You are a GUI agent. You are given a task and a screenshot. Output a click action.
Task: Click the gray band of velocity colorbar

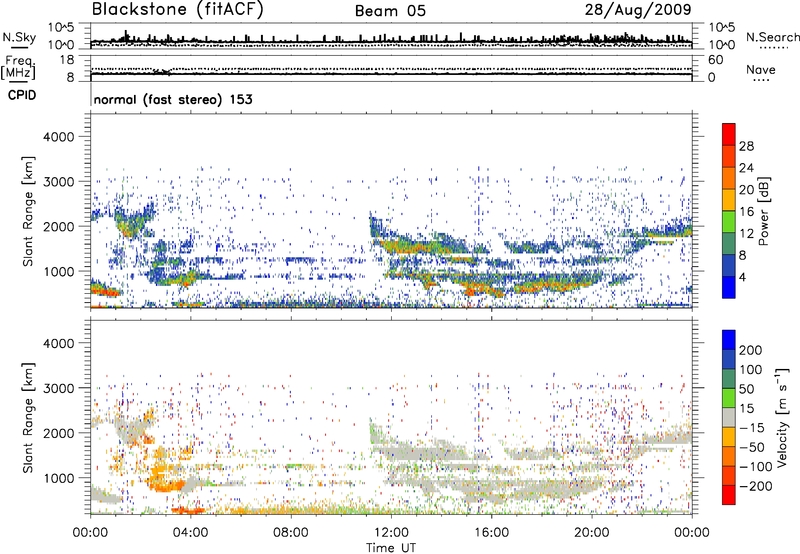tap(729, 418)
